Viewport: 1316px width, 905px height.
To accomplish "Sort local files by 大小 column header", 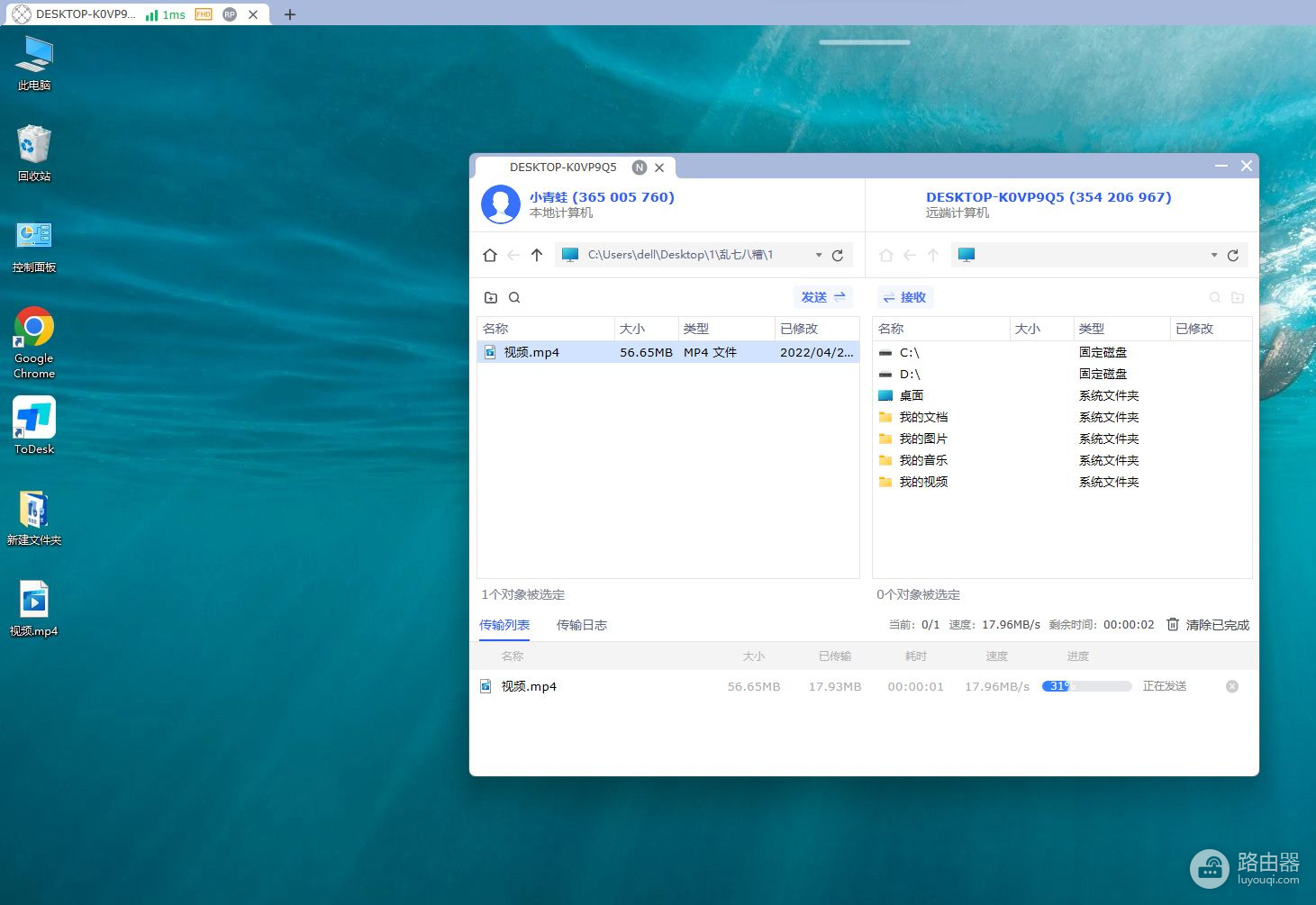I will click(632, 329).
